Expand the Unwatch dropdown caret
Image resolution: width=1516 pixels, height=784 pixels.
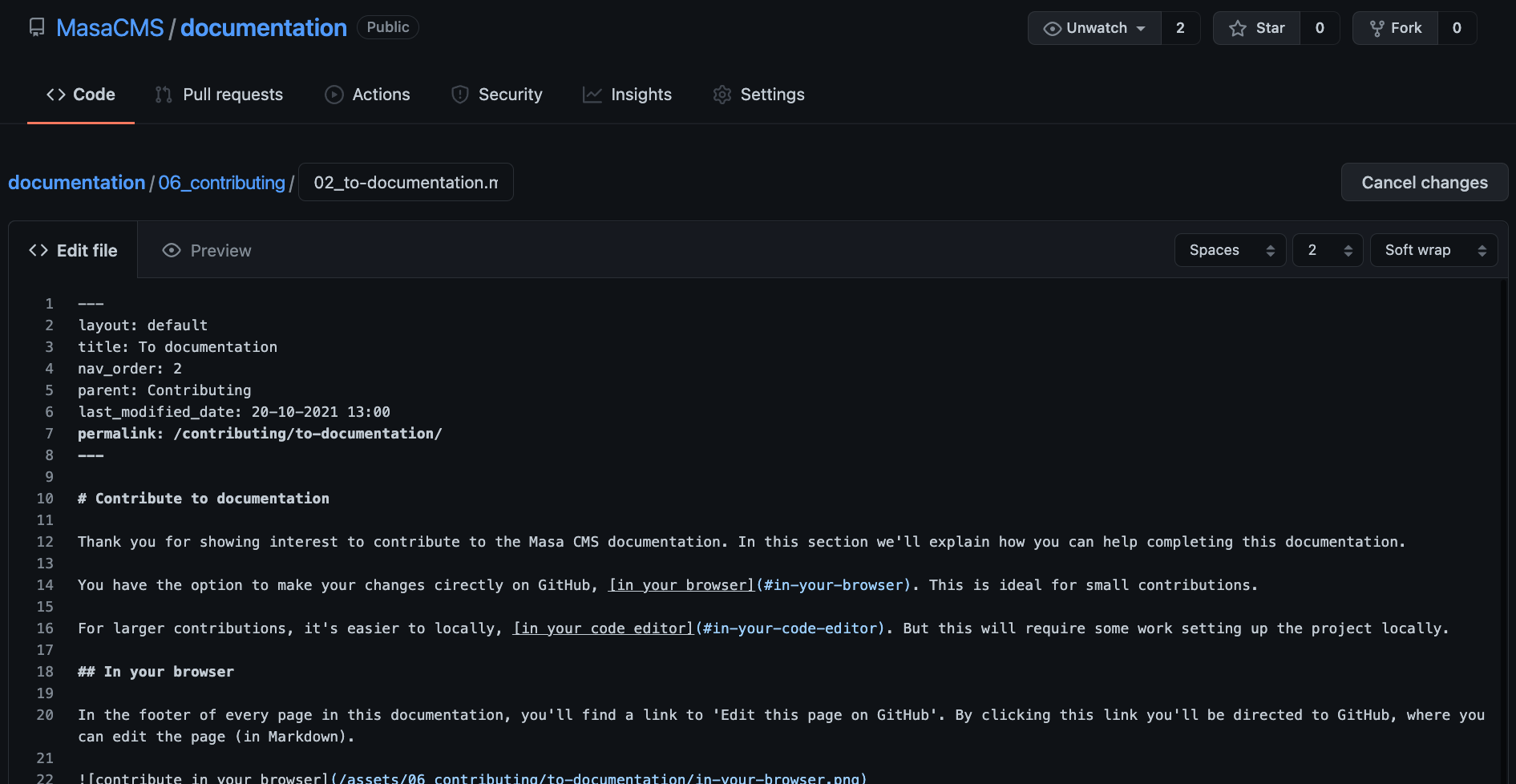1141,28
